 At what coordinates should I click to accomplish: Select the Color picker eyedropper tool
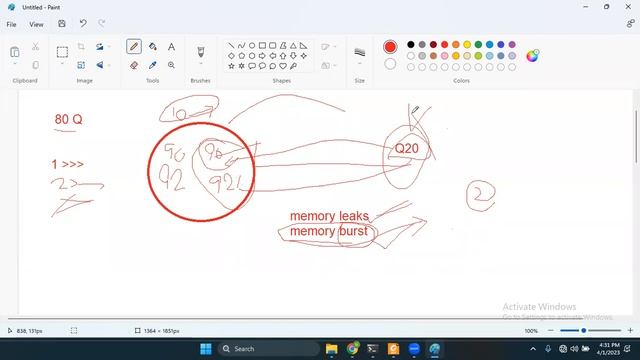(153, 65)
